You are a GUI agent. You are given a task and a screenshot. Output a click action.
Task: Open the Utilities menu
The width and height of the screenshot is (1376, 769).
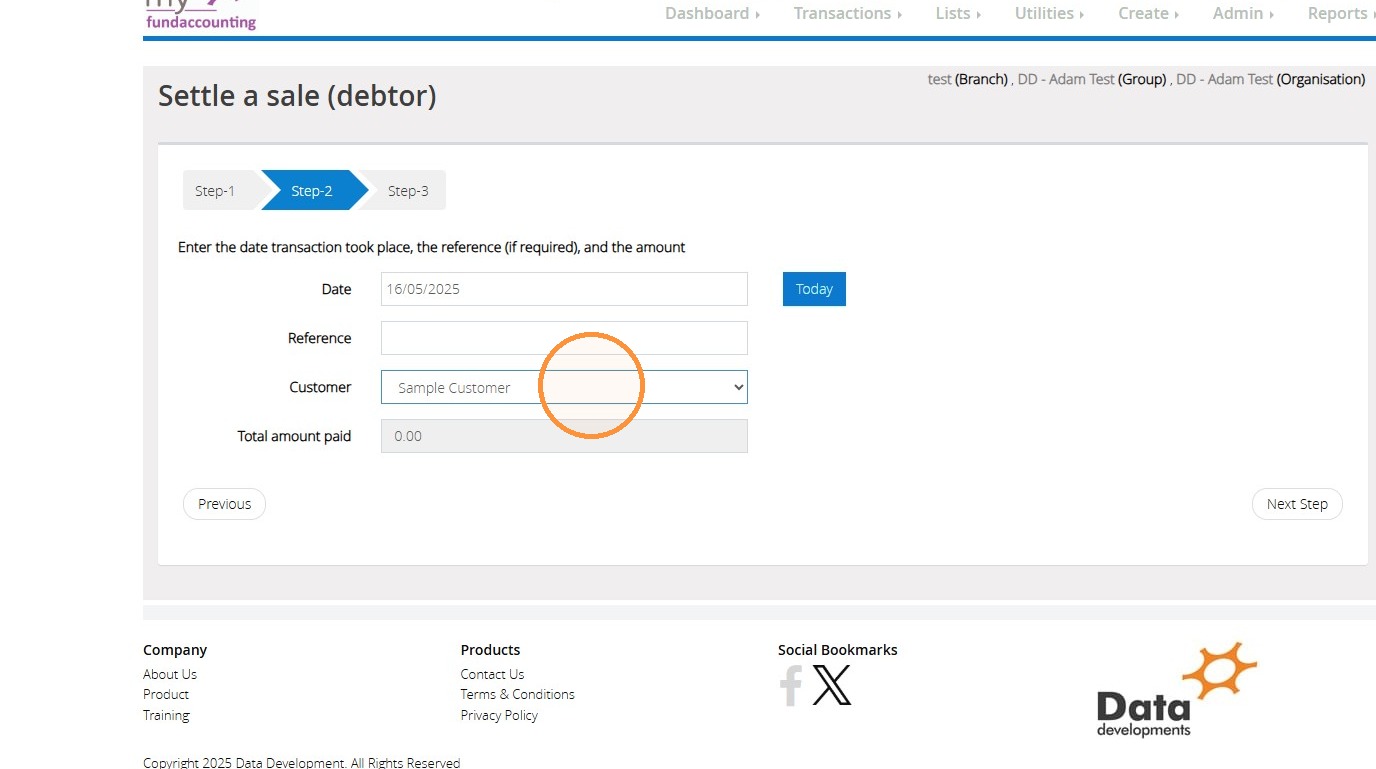point(1049,13)
